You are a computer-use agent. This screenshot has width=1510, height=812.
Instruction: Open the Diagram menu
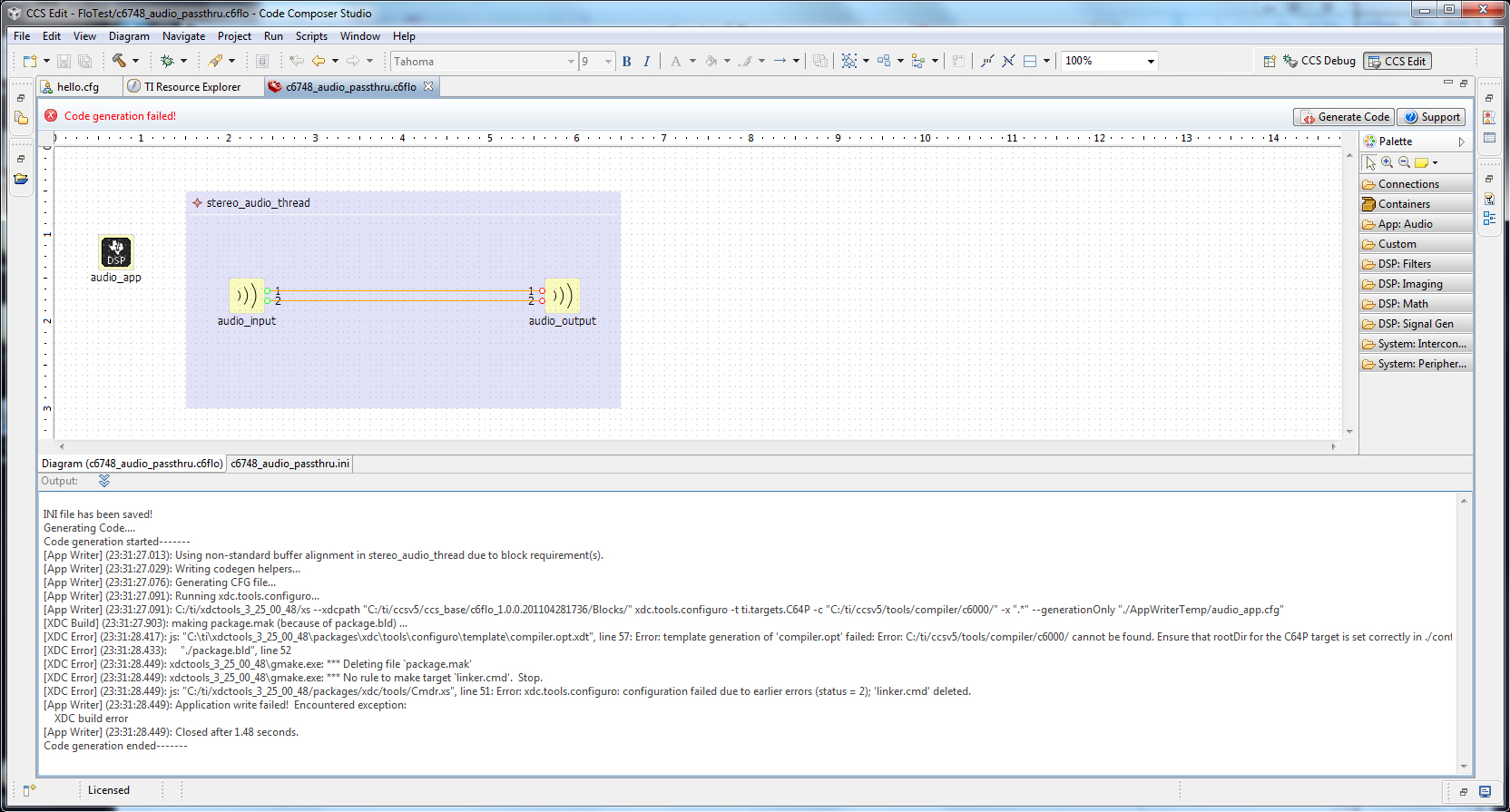129,36
